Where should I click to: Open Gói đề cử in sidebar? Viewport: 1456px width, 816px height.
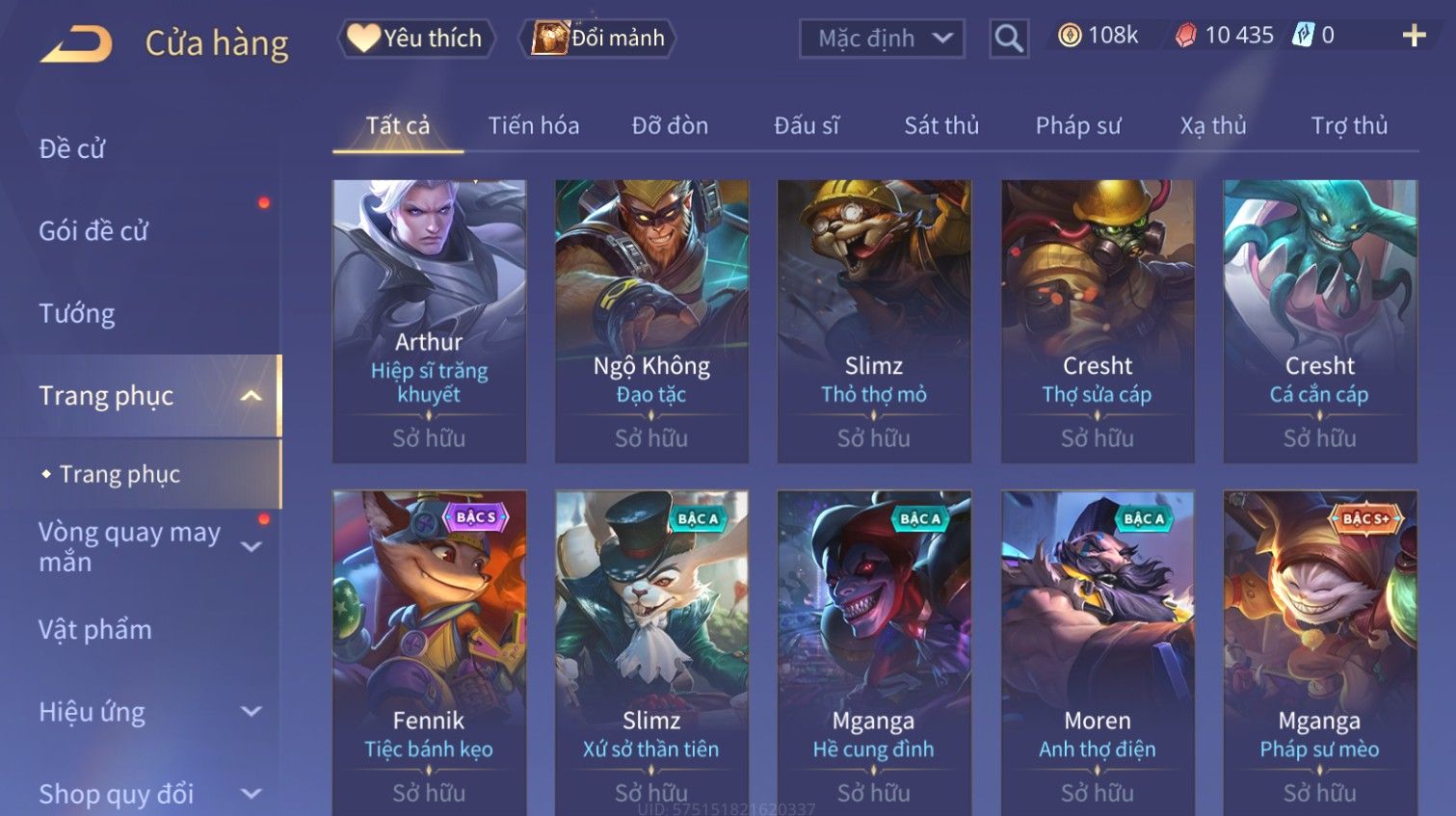tap(93, 231)
